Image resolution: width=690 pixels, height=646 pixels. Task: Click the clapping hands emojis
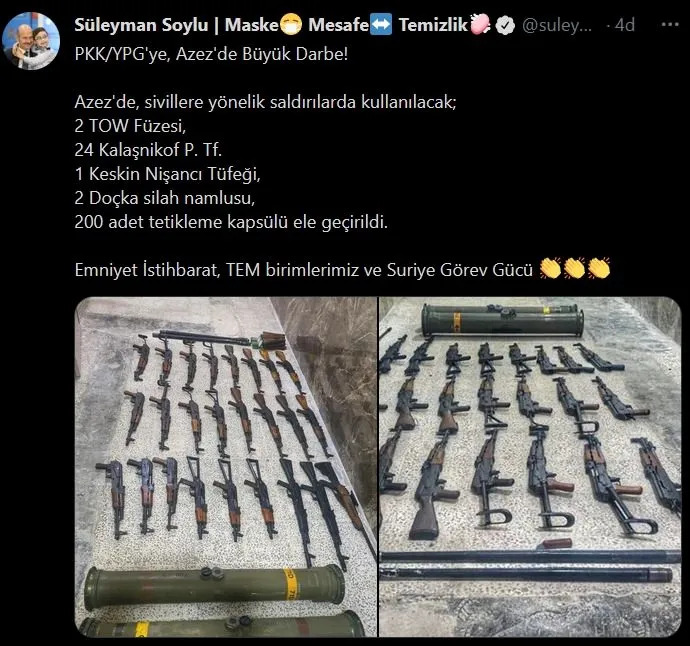[x=573, y=268]
